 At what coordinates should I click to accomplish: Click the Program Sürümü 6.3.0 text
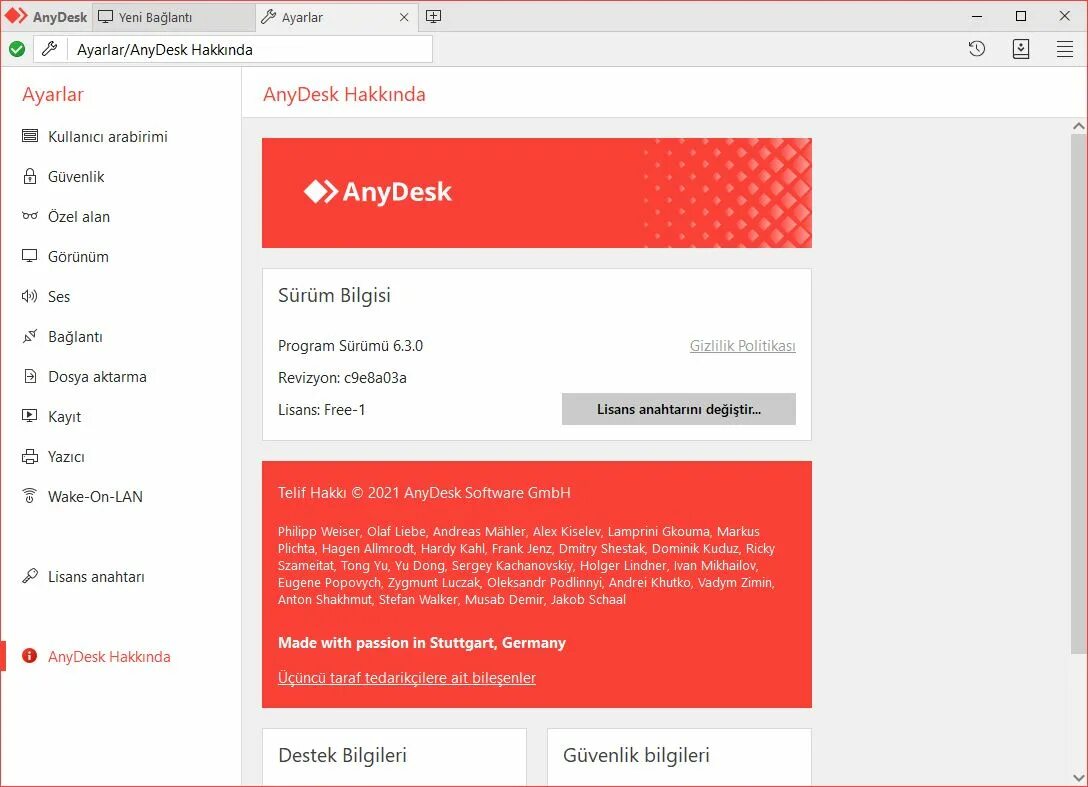[350, 346]
